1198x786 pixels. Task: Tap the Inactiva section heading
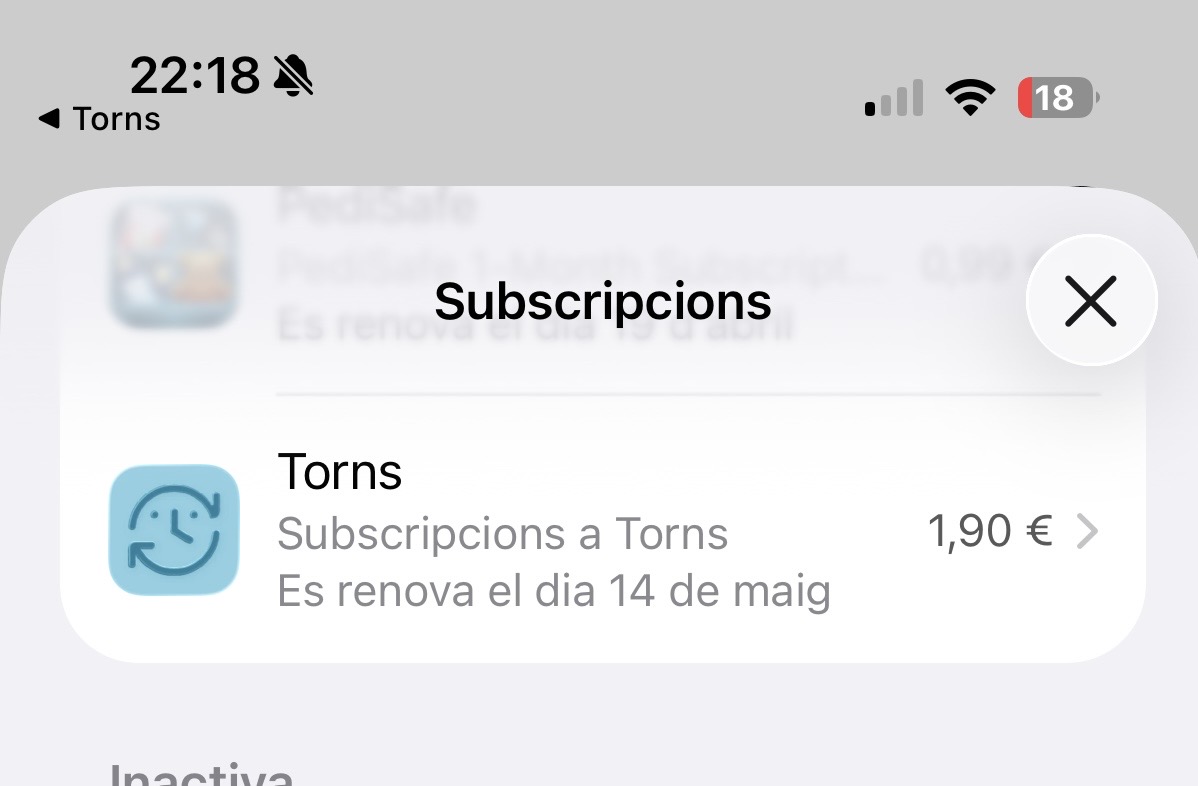click(x=201, y=773)
